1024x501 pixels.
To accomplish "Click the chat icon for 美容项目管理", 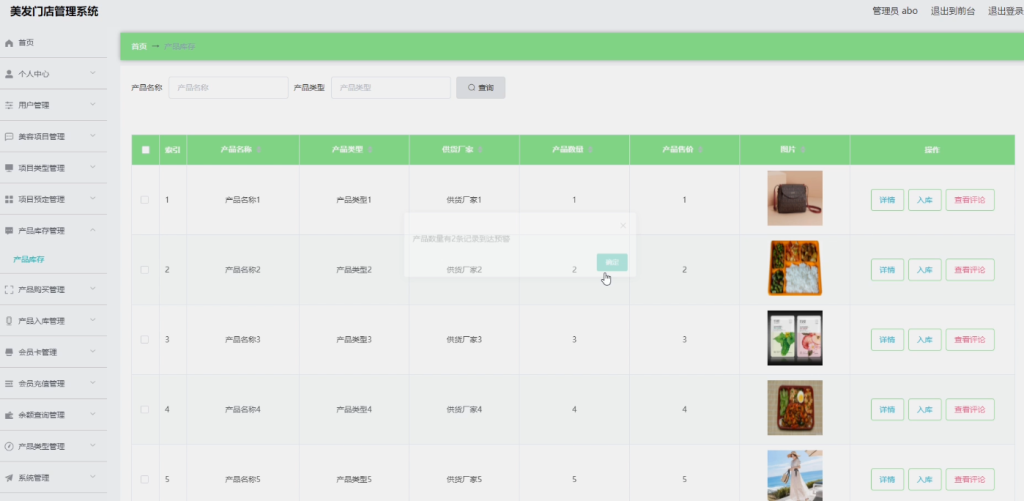I will pos(9,137).
